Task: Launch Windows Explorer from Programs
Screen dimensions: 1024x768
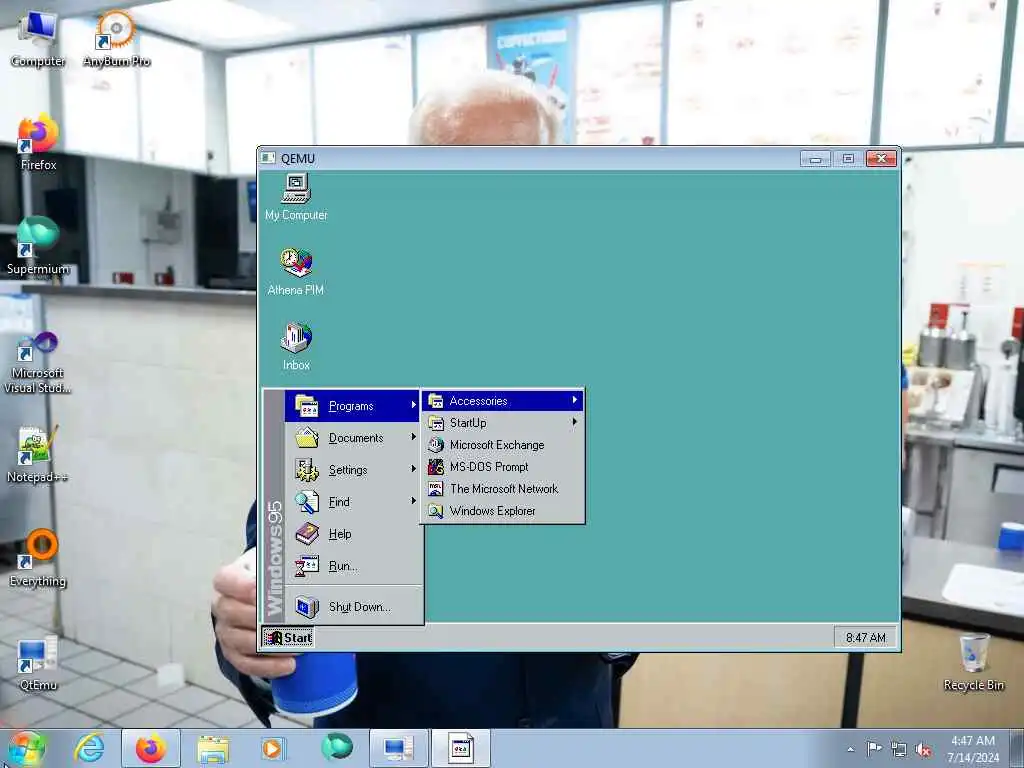Action: pyautogui.click(x=503, y=511)
